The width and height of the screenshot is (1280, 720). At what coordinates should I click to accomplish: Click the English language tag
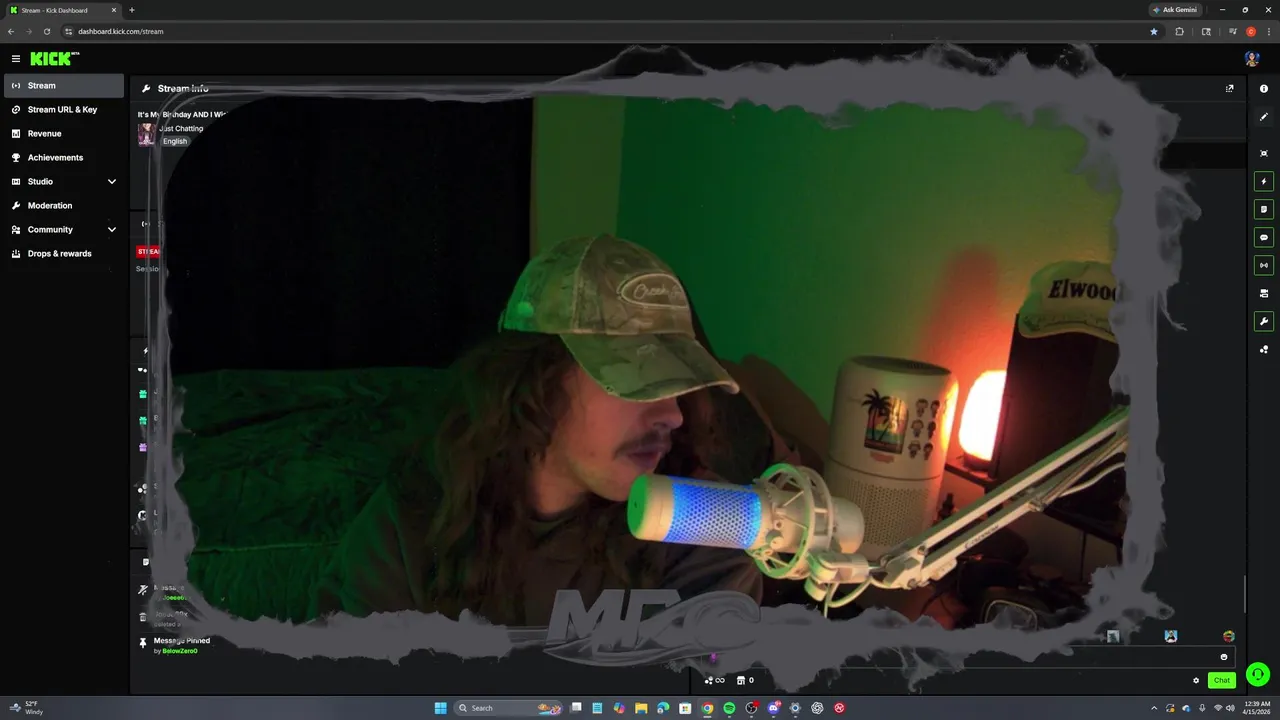(x=175, y=141)
